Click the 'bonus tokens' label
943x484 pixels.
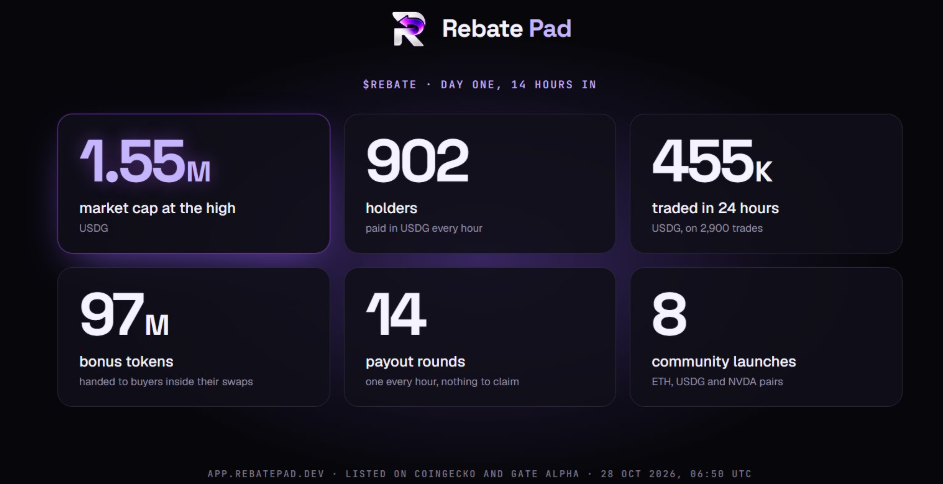click(126, 362)
